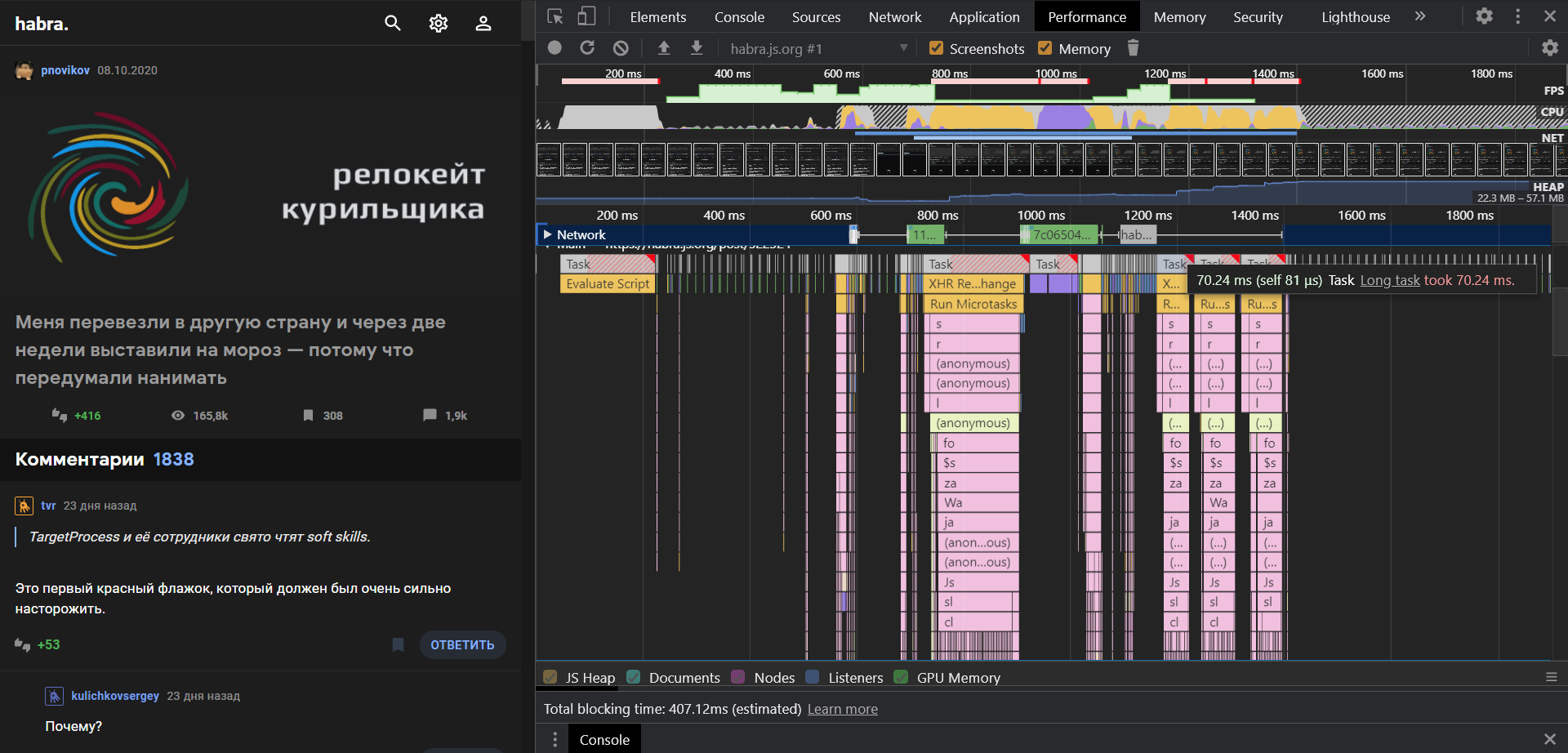Open the Long task link in tooltip
Screen dimensions: 1568x753
pos(1390,280)
